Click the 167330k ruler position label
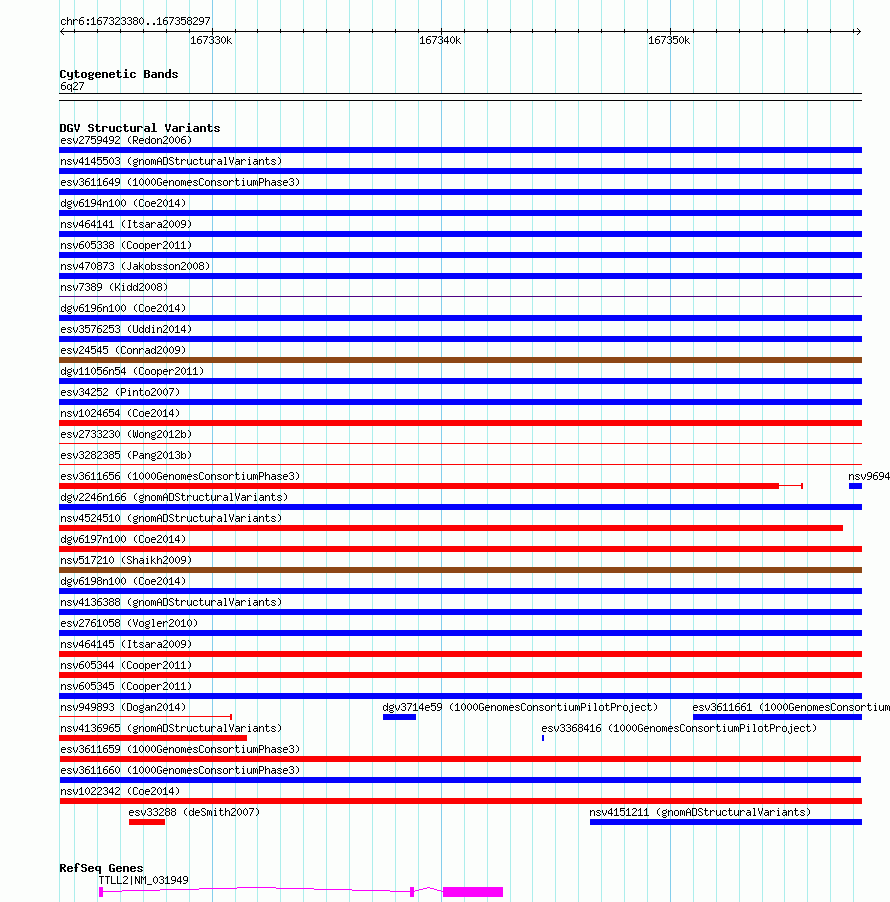This screenshot has width=890, height=902. click(x=211, y=40)
